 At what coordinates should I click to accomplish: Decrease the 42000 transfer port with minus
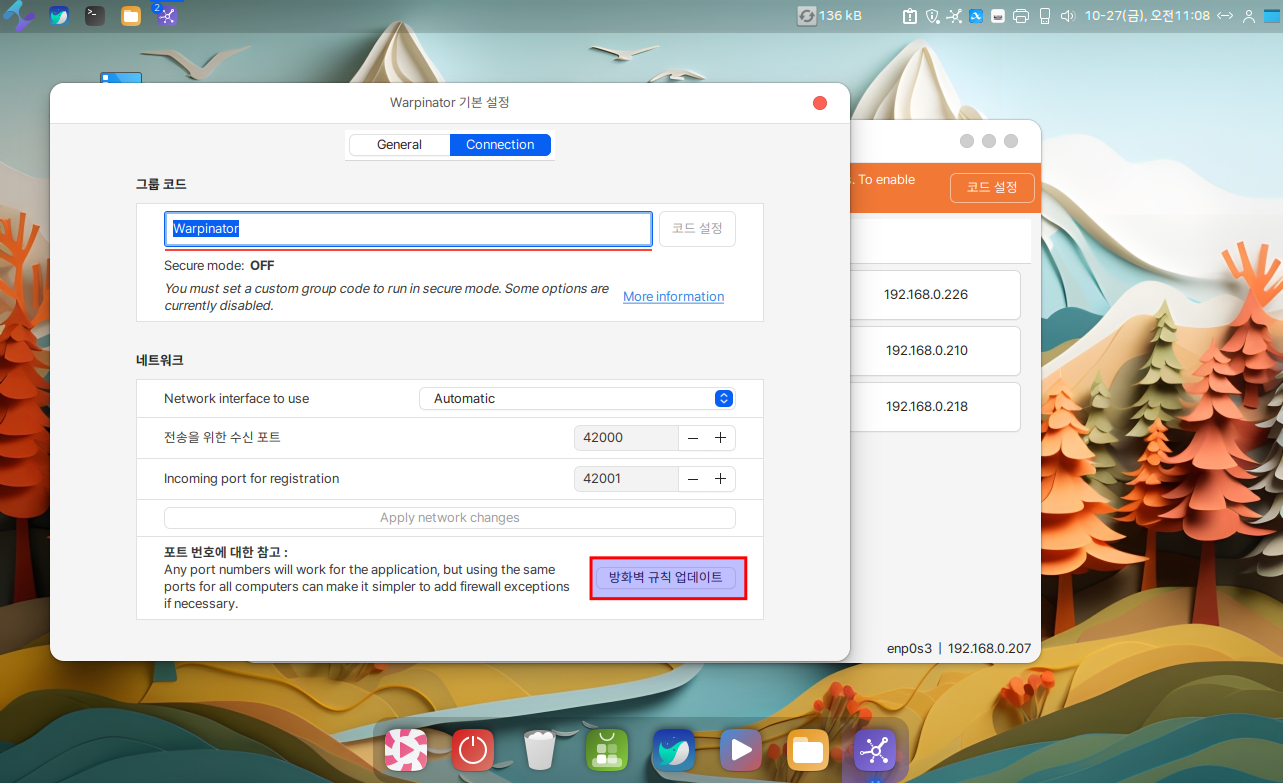click(693, 438)
